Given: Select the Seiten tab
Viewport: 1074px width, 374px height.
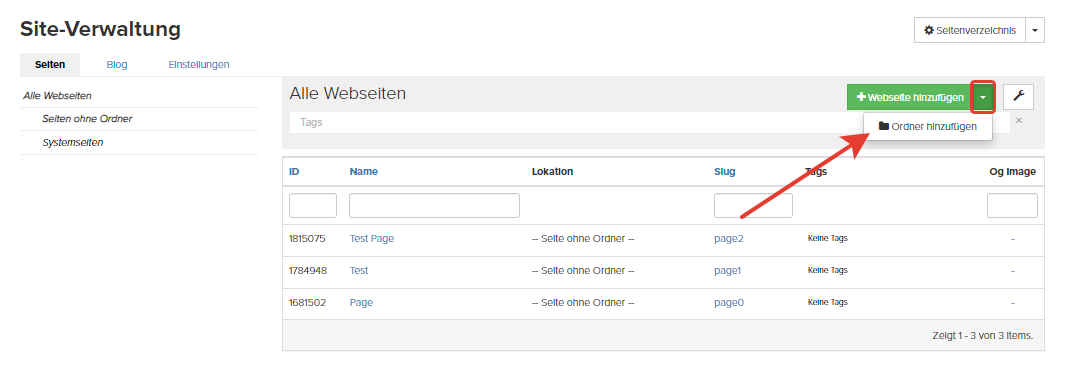Looking at the screenshot, I should [50, 64].
